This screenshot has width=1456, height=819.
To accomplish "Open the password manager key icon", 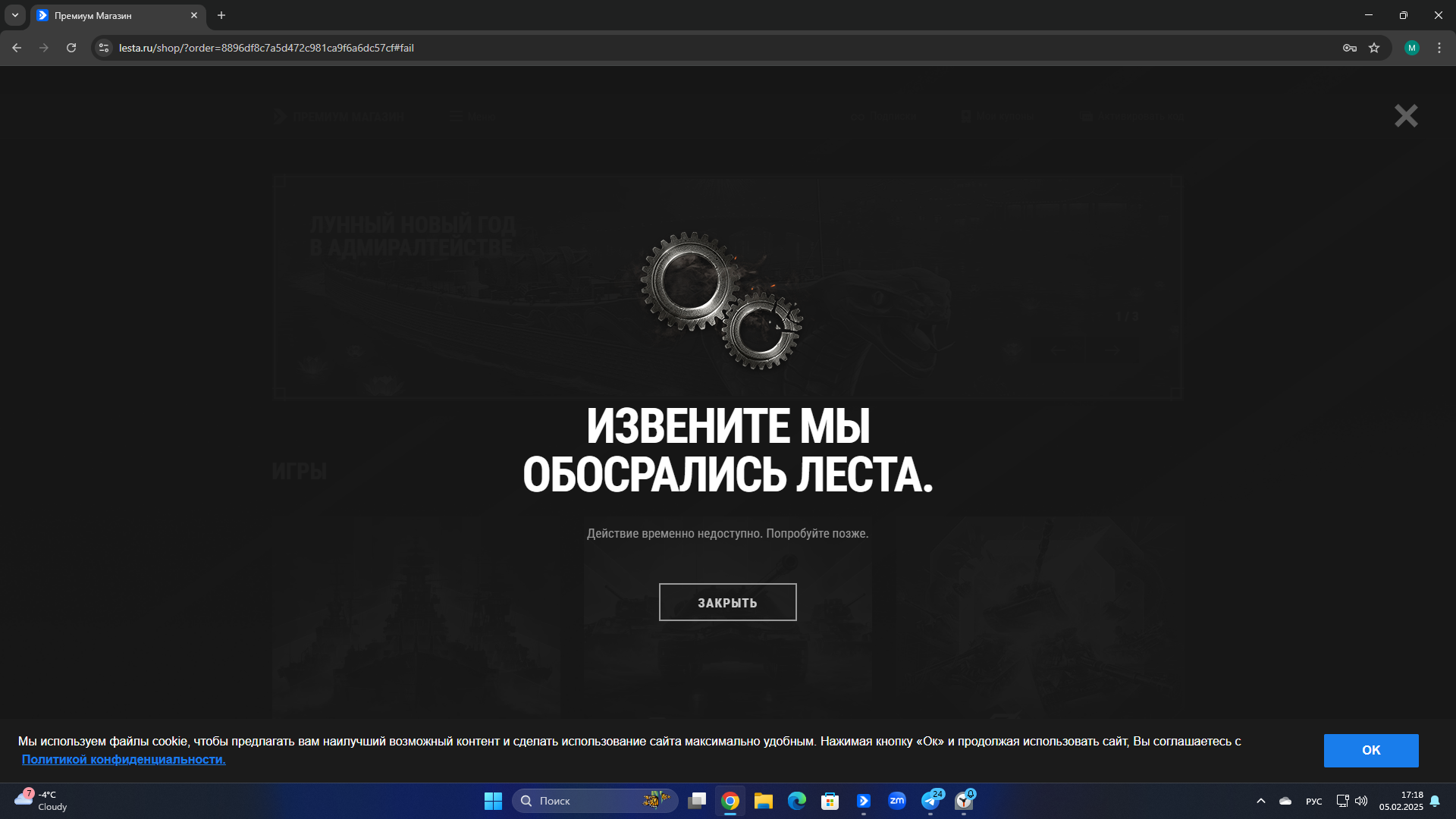I will pyautogui.click(x=1349, y=48).
